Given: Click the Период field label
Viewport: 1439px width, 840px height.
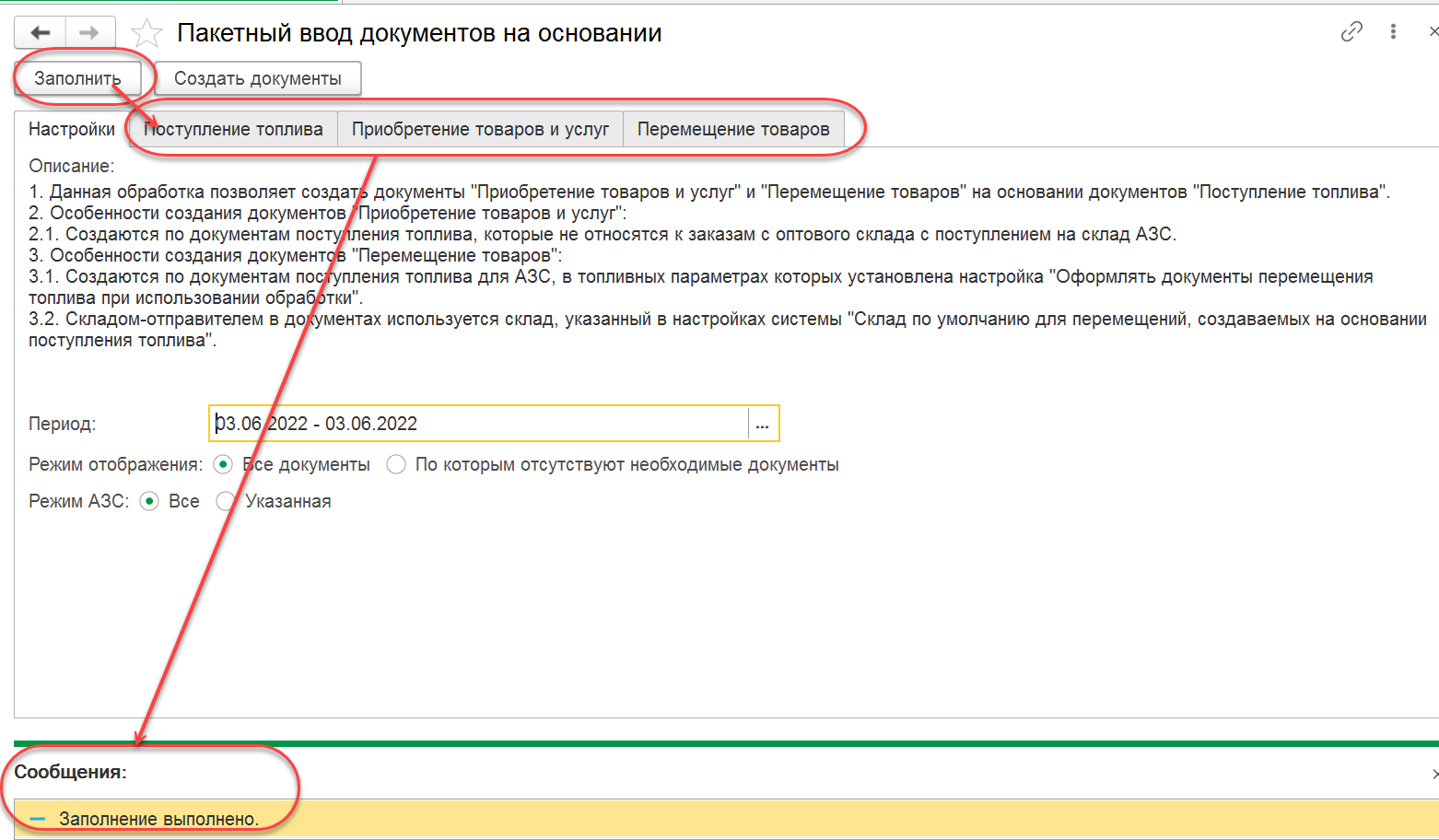Looking at the screenshot, I should 63,424.
